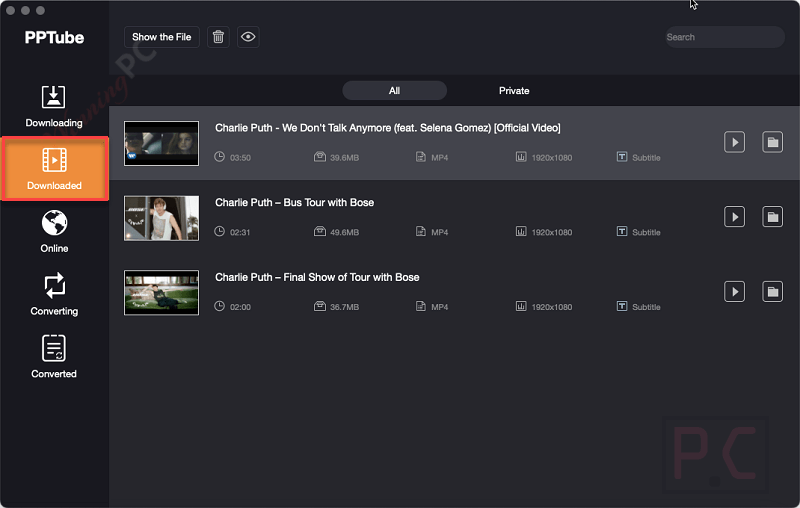Select We Don't Talk Anymore thumbnail

161,143
